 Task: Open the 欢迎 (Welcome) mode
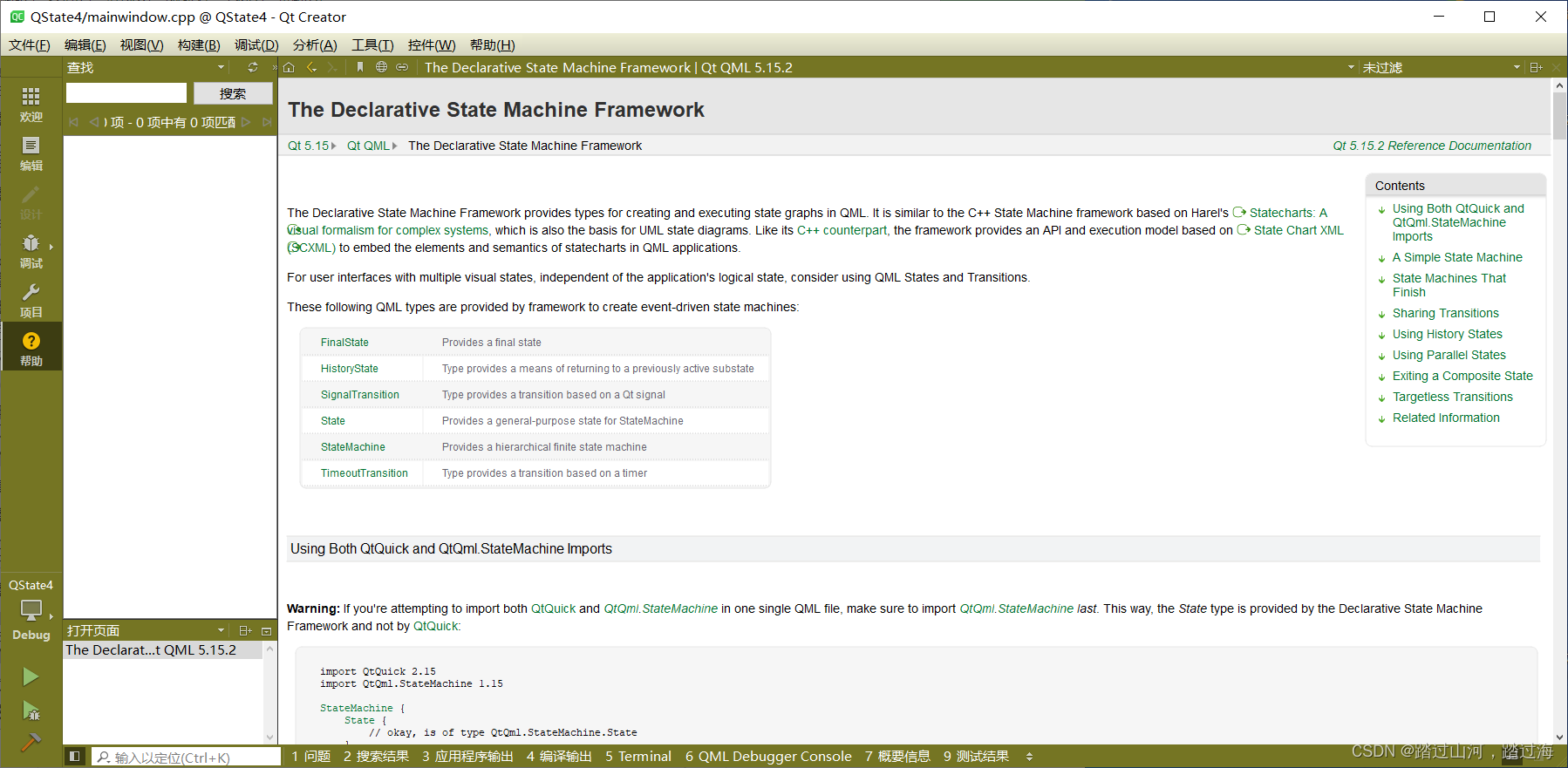(31, 105)
